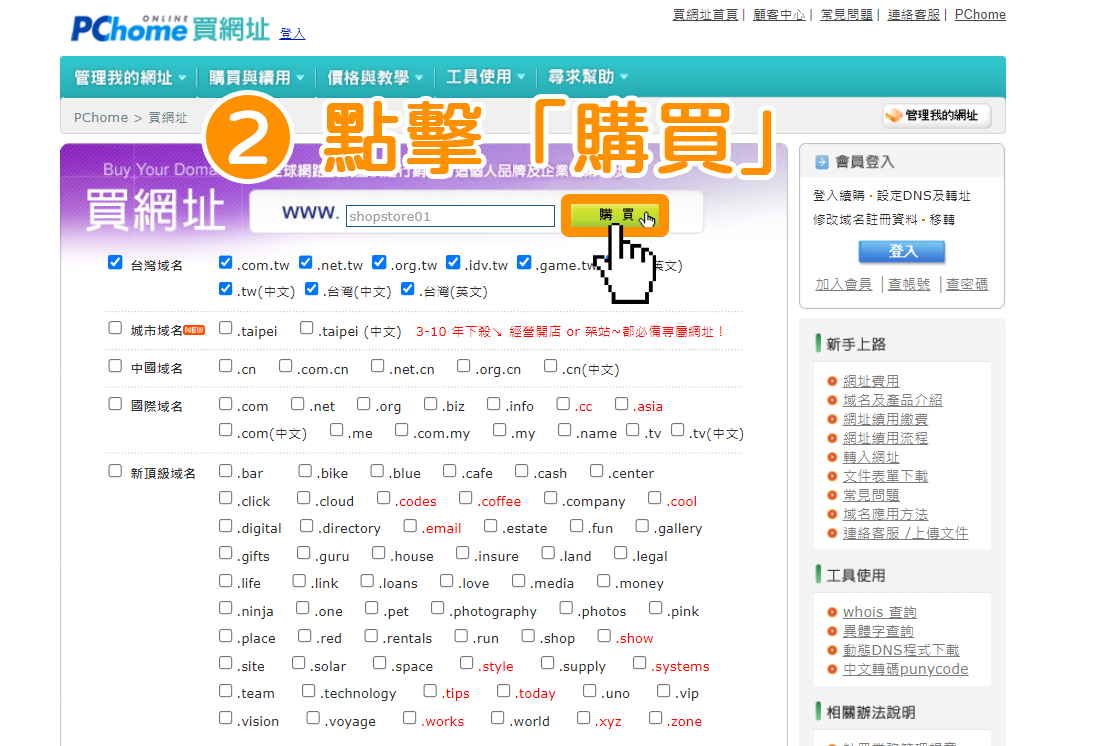Open 域名應用方法 sidebar link

885,514
